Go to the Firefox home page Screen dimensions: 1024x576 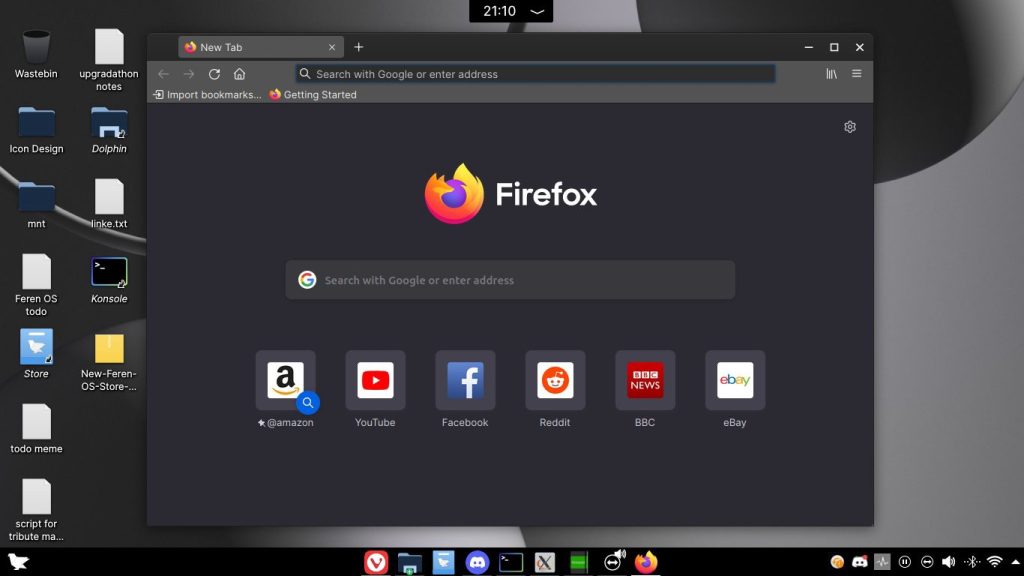(239, 74)
